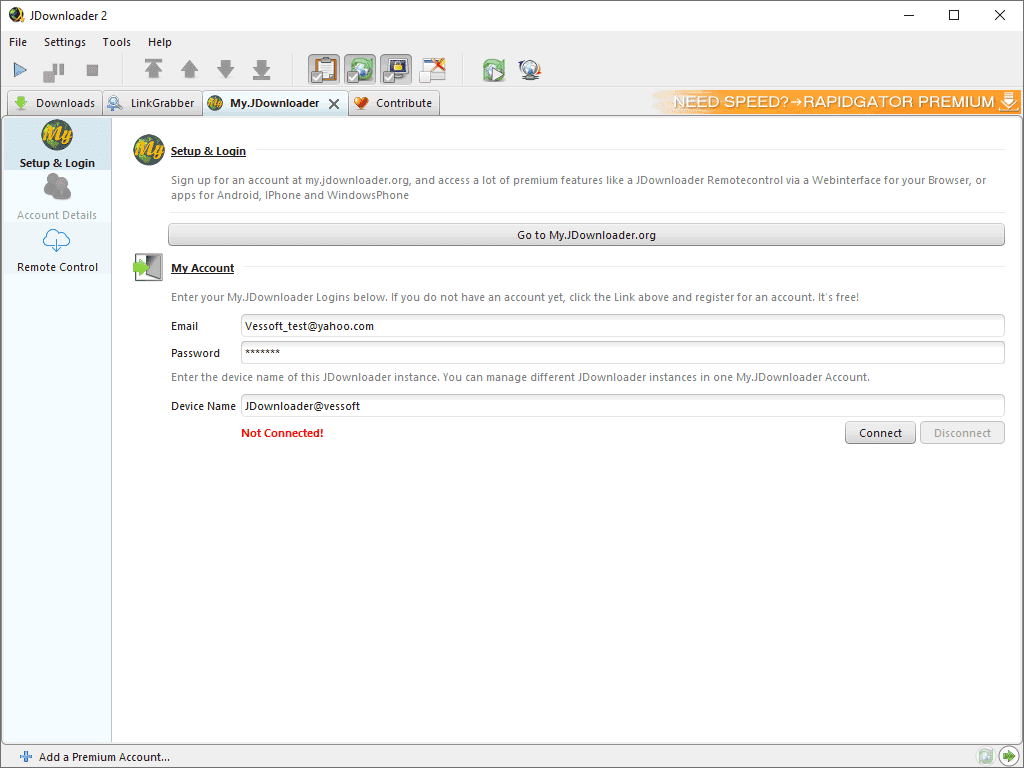Click the reconnect now toolbar icon
The height and width of the screenshot is (768, 1024).
click(494, 70)
